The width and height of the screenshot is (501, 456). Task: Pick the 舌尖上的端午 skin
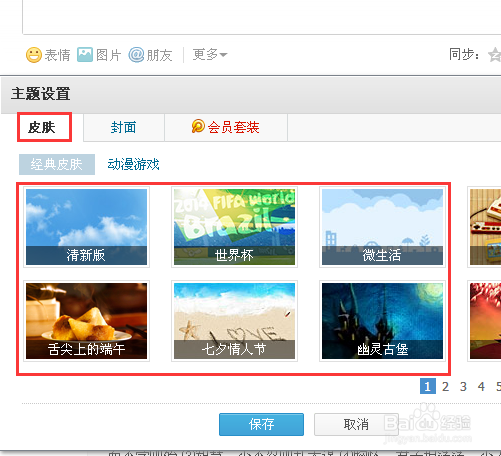point(86,321)
